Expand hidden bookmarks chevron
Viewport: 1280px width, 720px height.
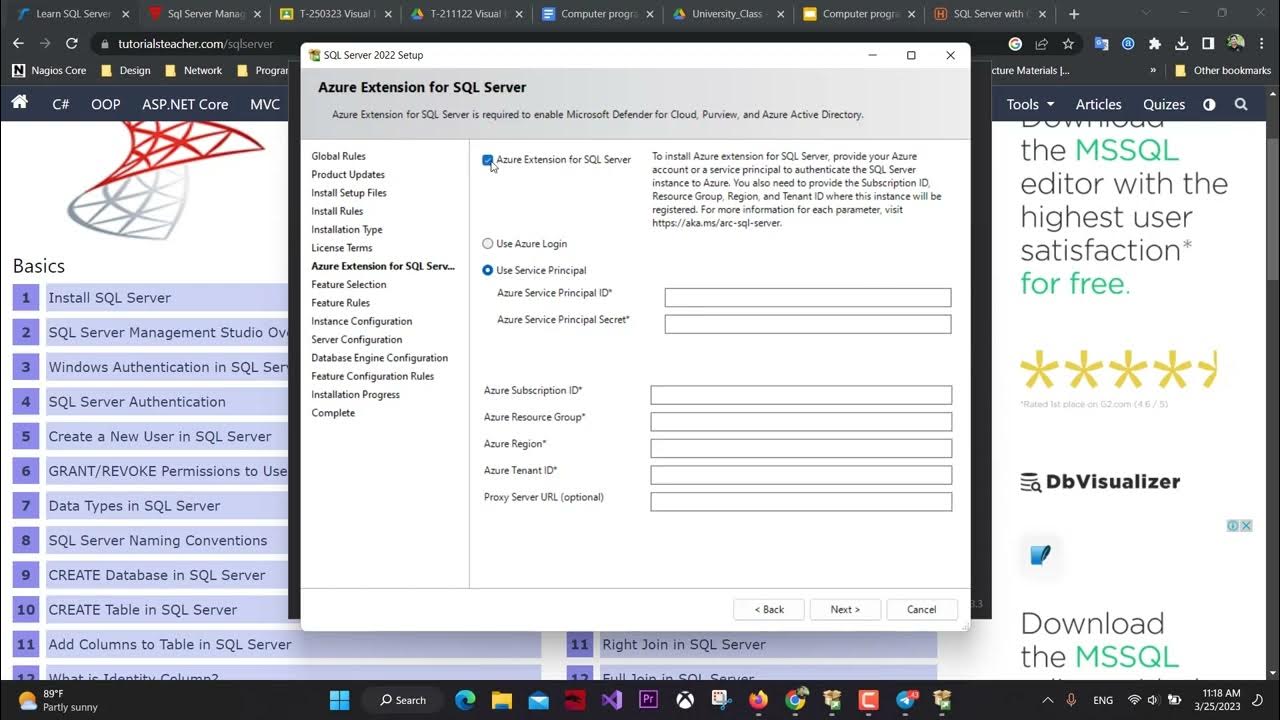tap(1153, 71)
